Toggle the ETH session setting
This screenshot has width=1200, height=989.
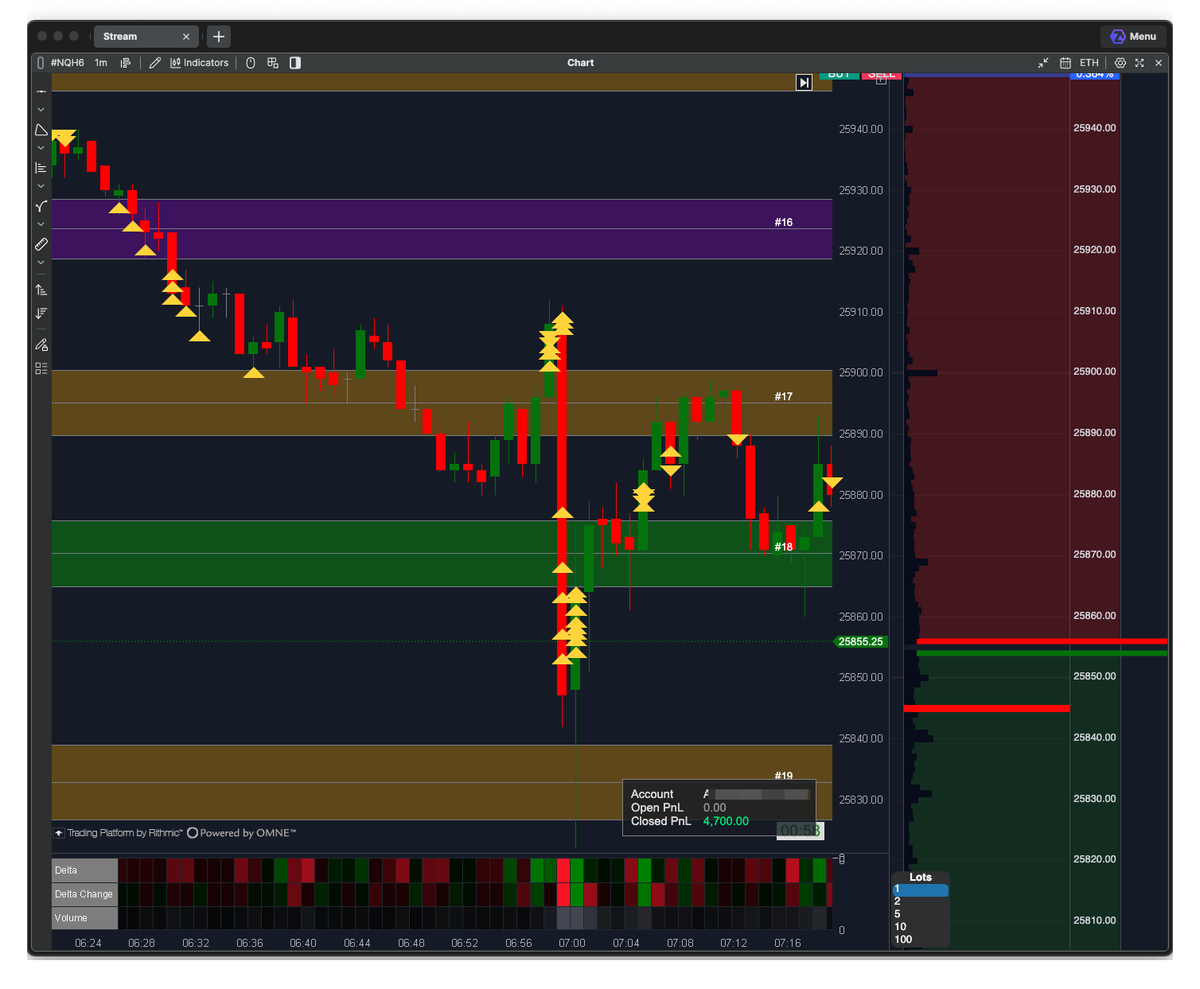click(x=1089, y=63)
